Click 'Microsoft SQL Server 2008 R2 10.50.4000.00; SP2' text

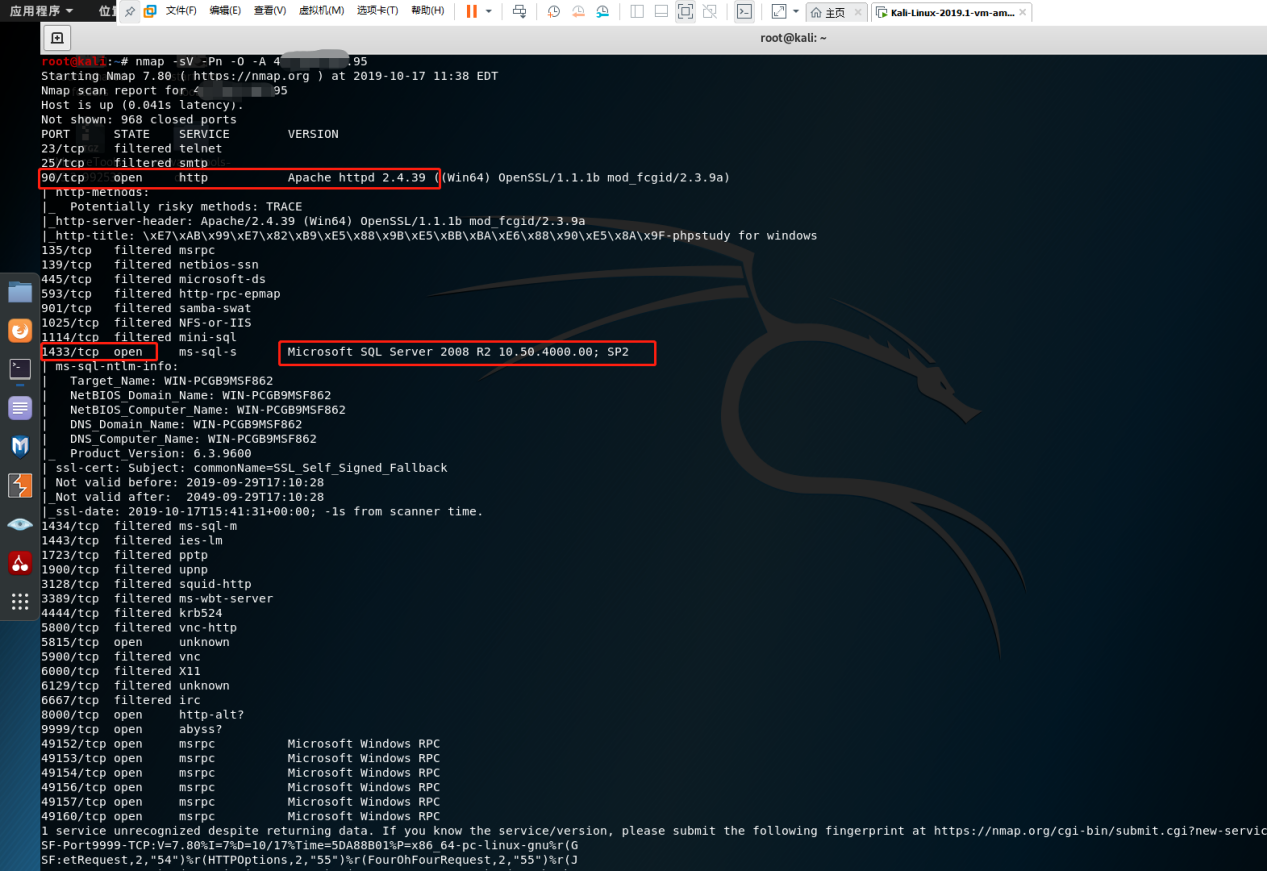pyautogui.click(x=458, y=352)
